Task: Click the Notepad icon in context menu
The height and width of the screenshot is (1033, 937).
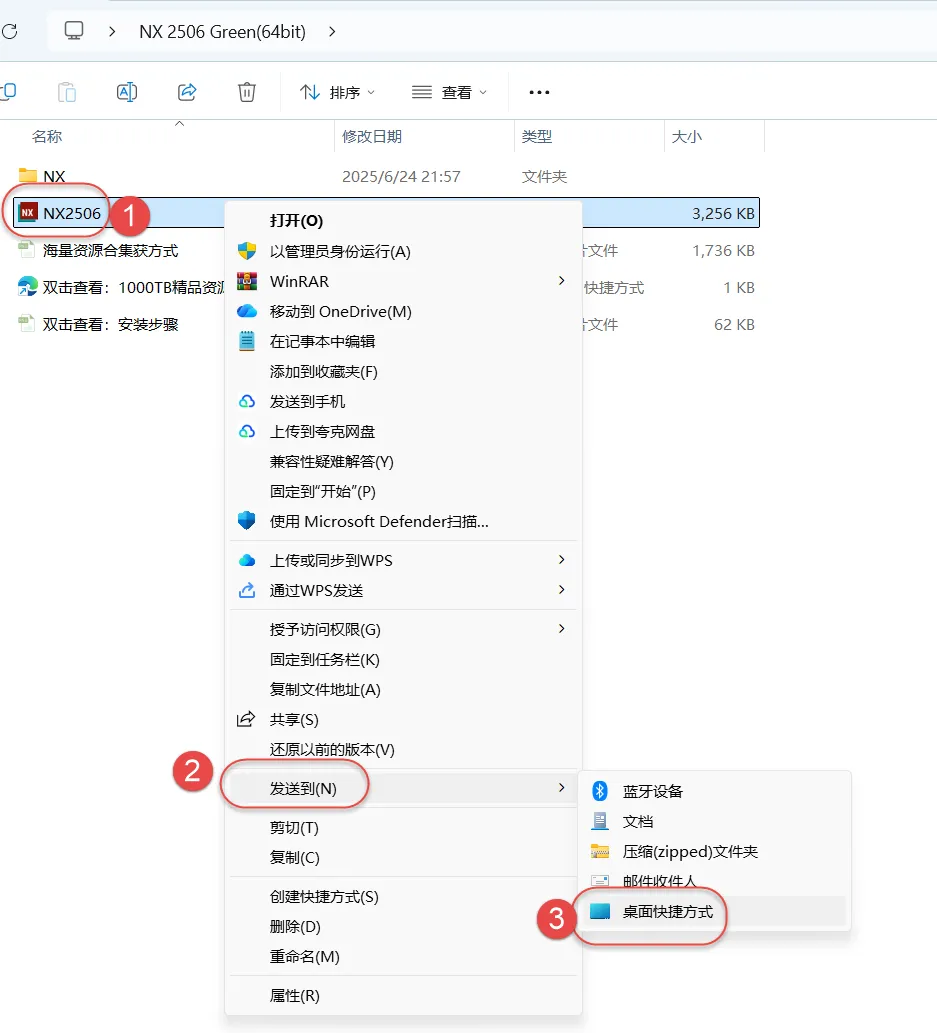Action: click(x=246, y=341)
